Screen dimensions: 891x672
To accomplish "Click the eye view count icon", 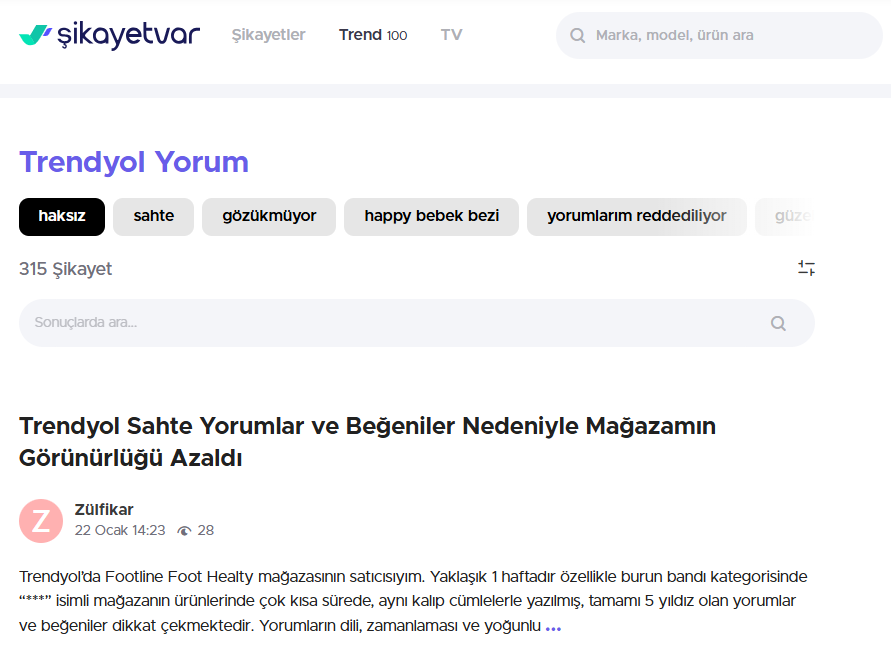I will pyautogui.click(x=184, y=531).
